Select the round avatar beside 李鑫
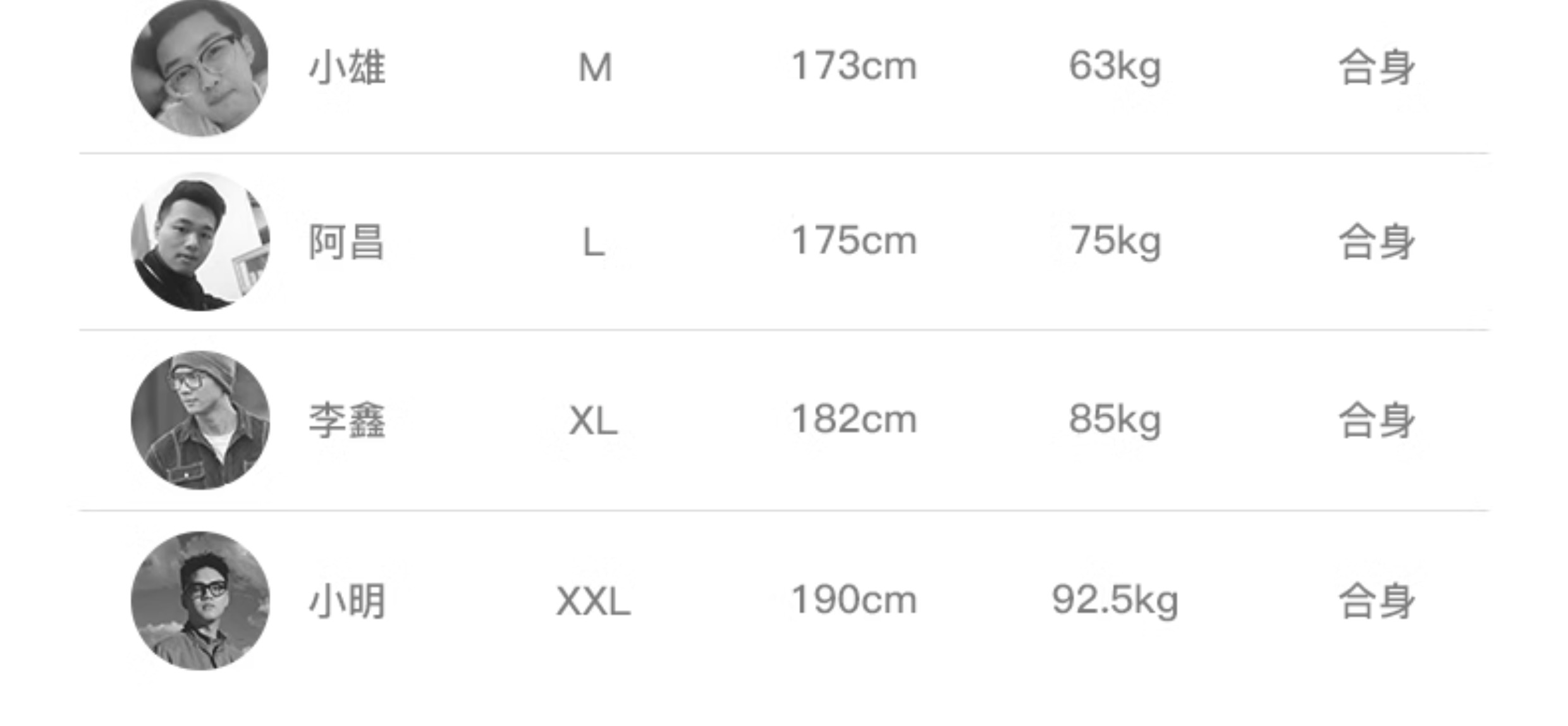 pyautogui.click(x=200, y=420)
